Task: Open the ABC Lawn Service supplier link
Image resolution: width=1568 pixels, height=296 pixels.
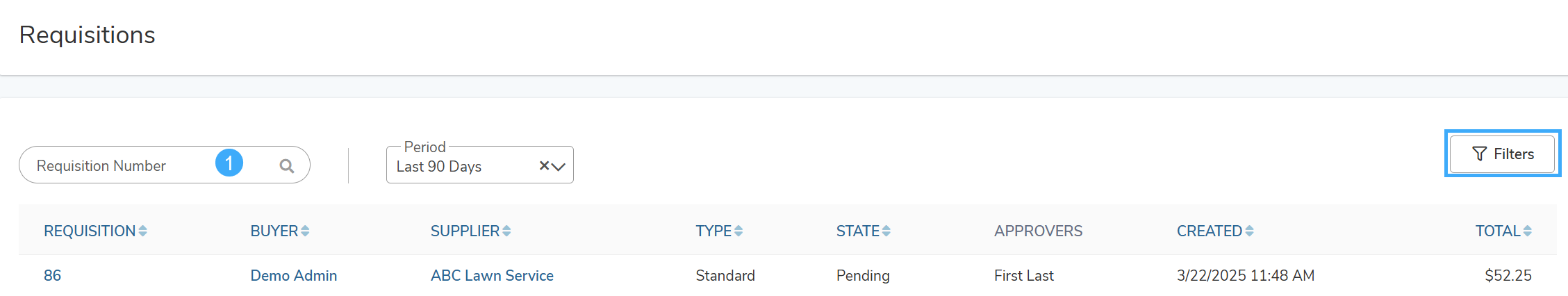Action: pyautogui.click(x=492, y=275)
